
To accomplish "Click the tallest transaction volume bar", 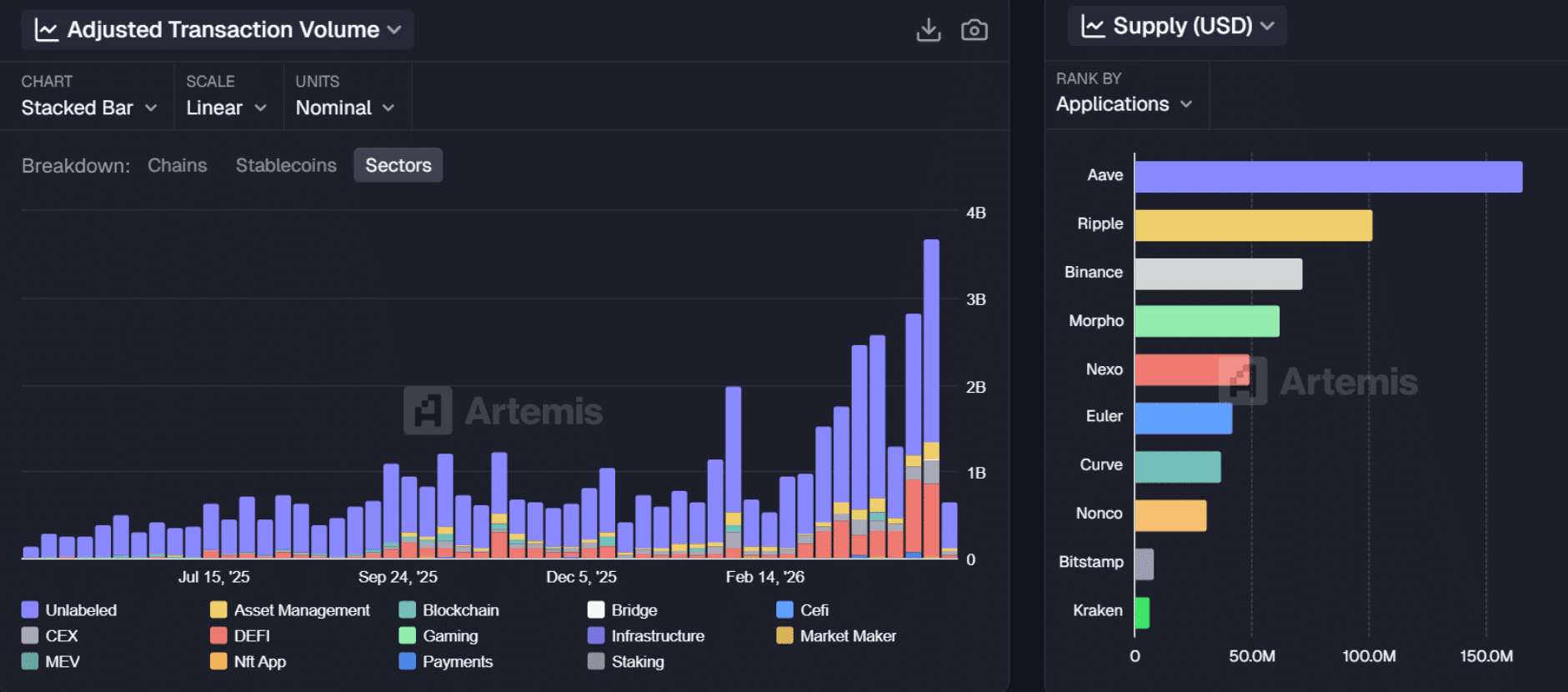I will point(931,399).
